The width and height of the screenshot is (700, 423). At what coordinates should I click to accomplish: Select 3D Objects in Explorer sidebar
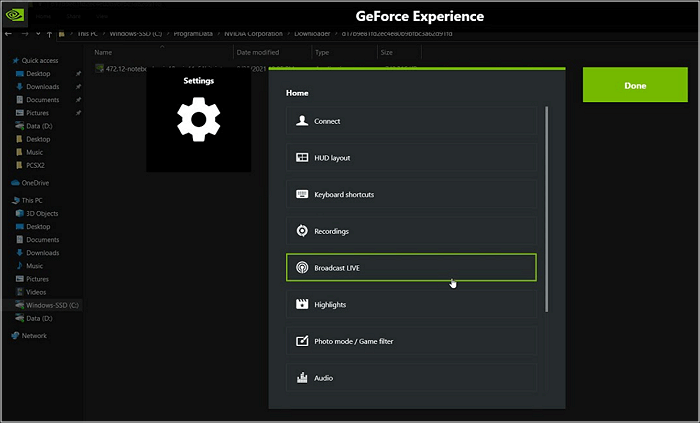click(42, 213)
